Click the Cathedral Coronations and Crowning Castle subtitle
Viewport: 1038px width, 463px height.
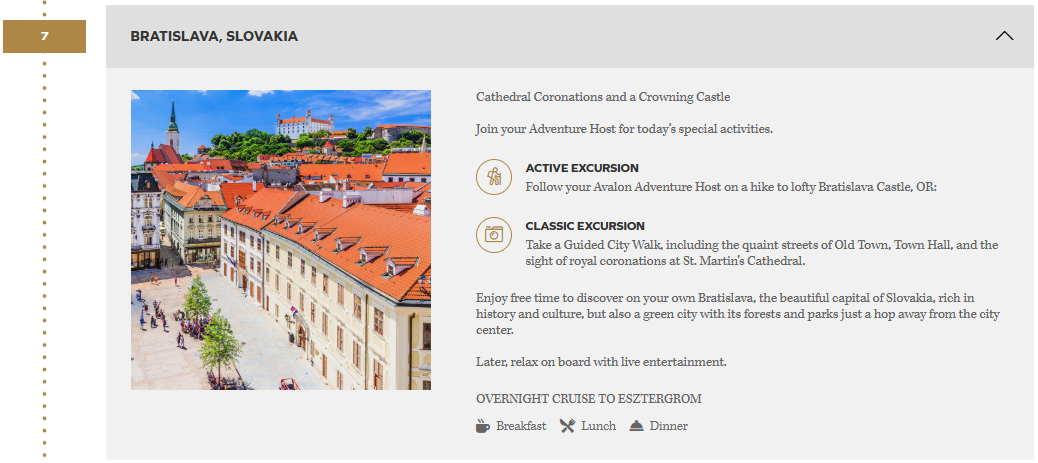pos(603,97)
